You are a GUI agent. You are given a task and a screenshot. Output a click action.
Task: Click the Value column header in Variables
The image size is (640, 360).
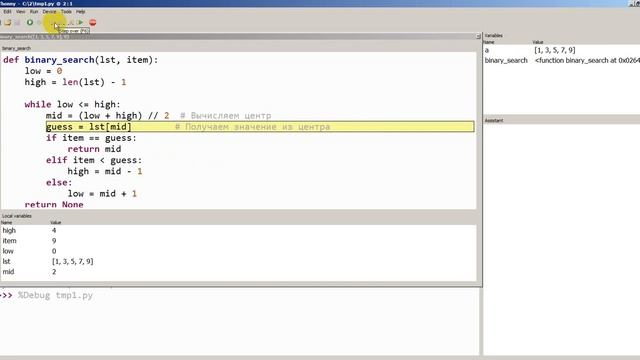538,42
